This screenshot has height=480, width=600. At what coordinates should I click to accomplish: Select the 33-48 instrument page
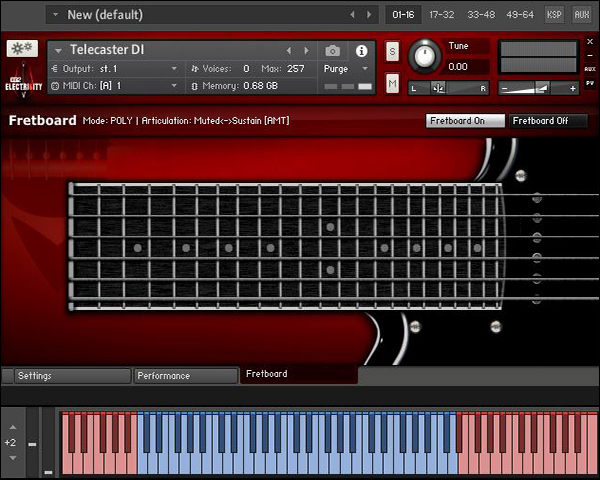tap(481, 15)
